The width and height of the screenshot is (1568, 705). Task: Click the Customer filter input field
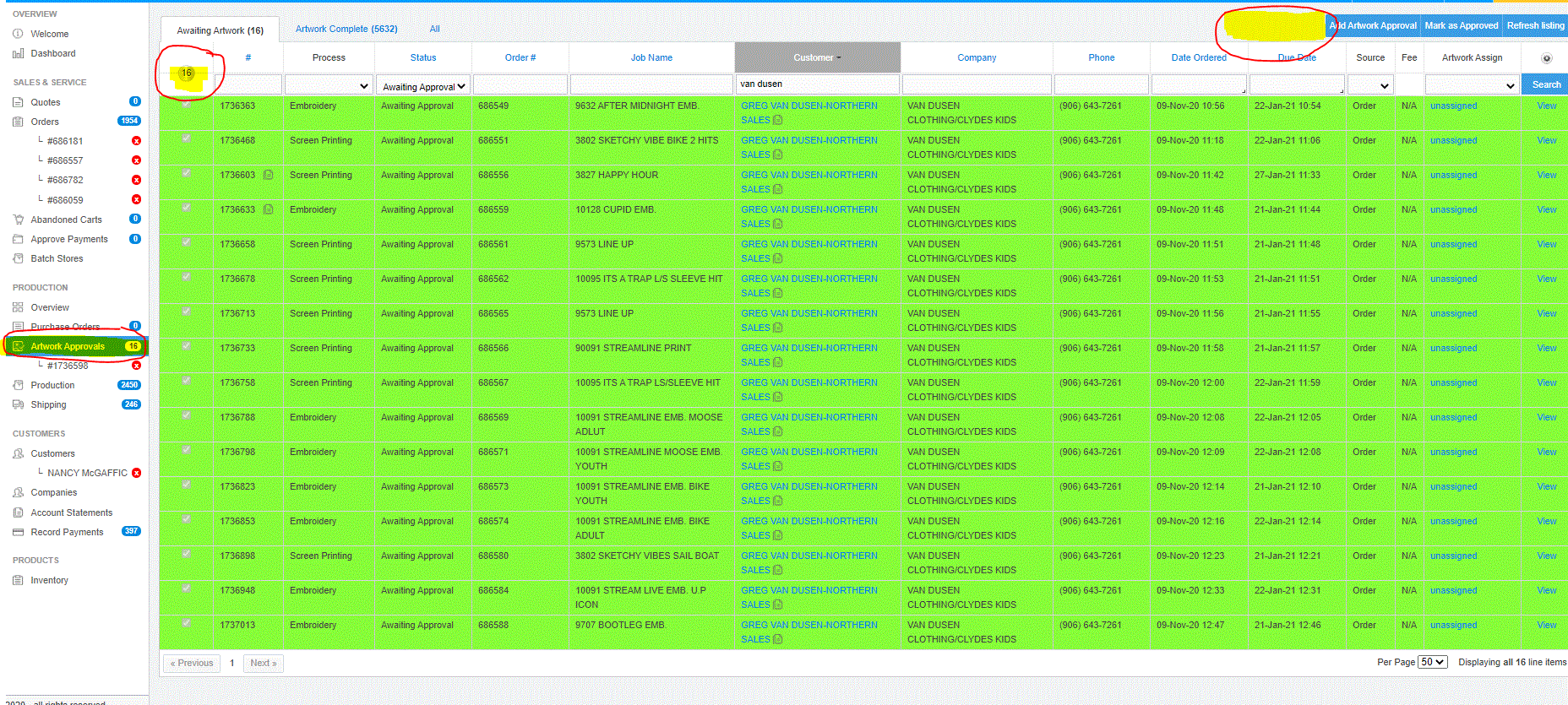click(x=817, y=84)
